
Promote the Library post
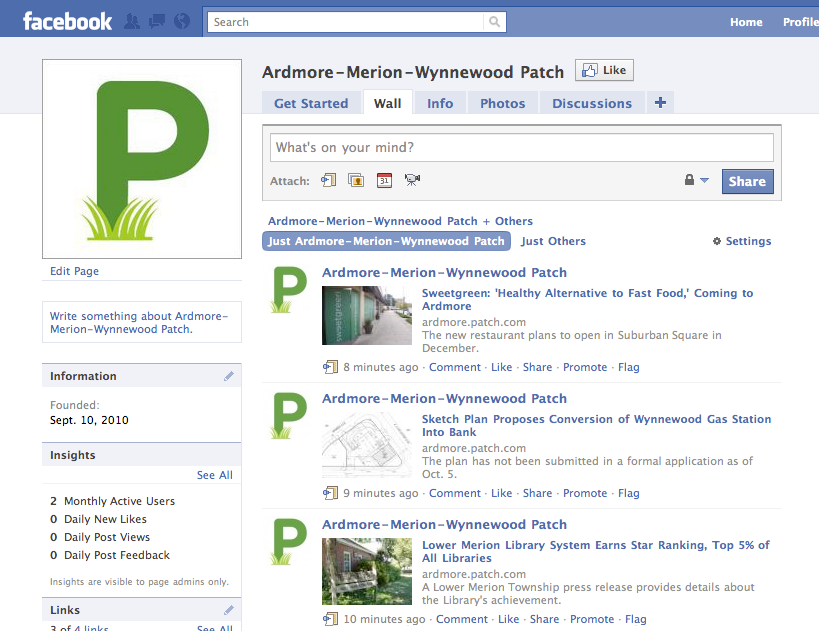pos(592,619)
